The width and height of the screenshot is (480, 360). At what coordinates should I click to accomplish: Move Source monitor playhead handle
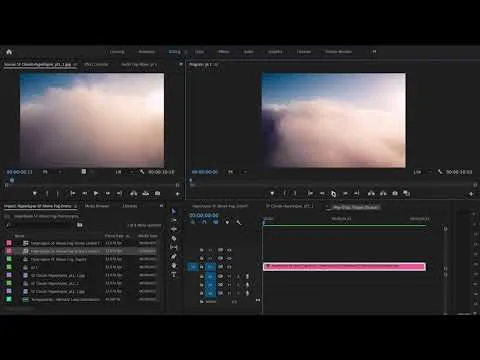[12, 181]
